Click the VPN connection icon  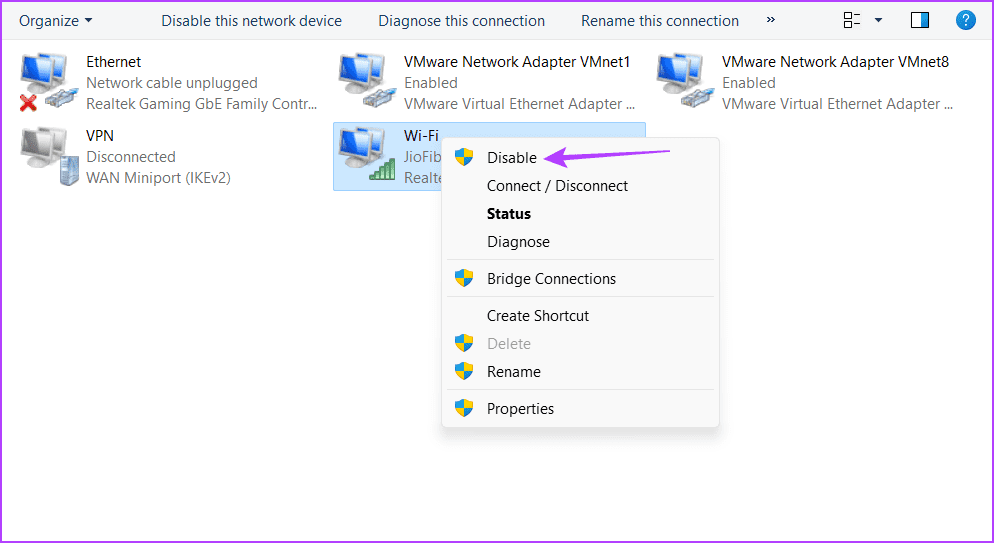tap(48, 156)
